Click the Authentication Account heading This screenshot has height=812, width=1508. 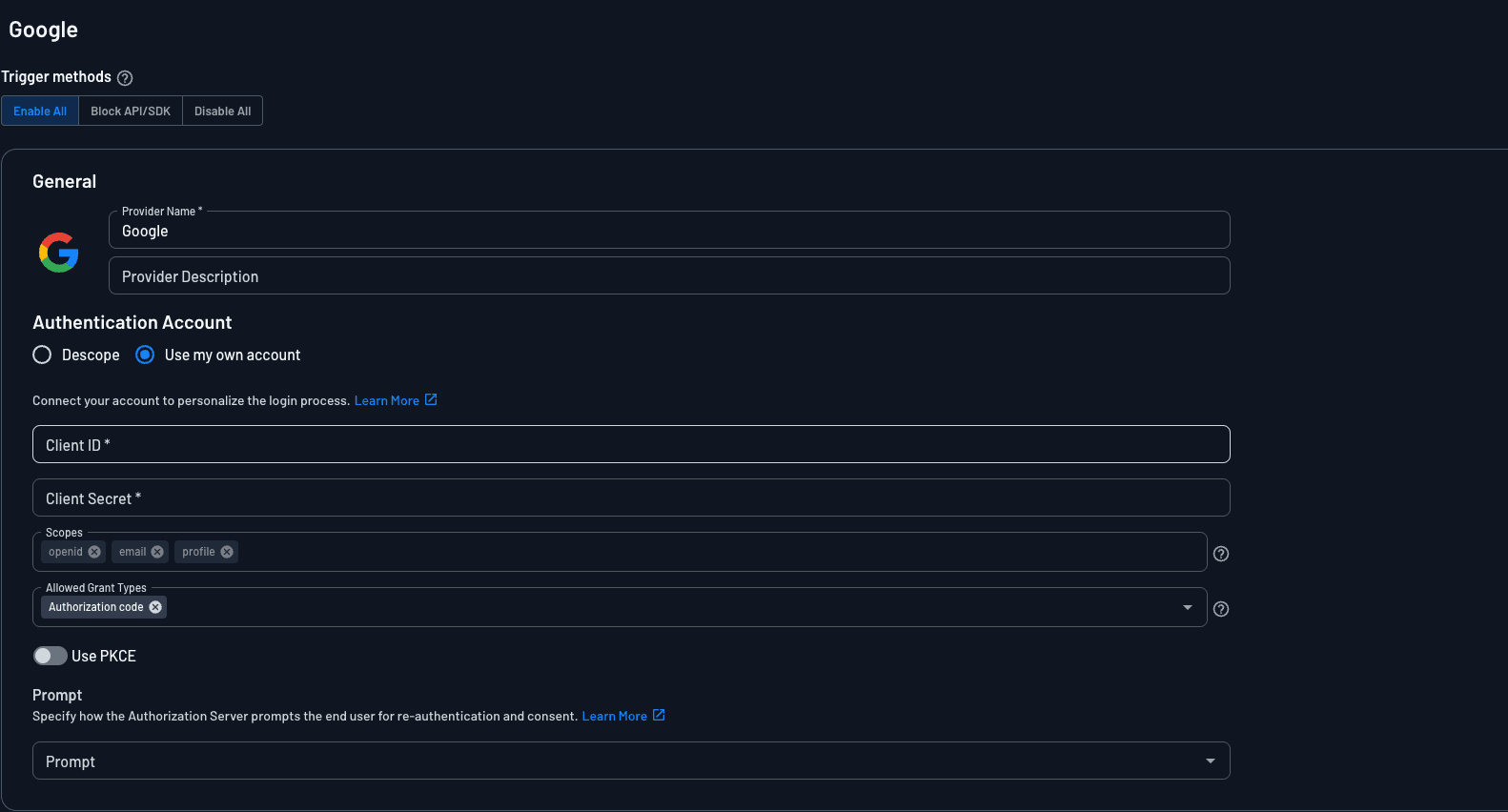coord(132,322)
